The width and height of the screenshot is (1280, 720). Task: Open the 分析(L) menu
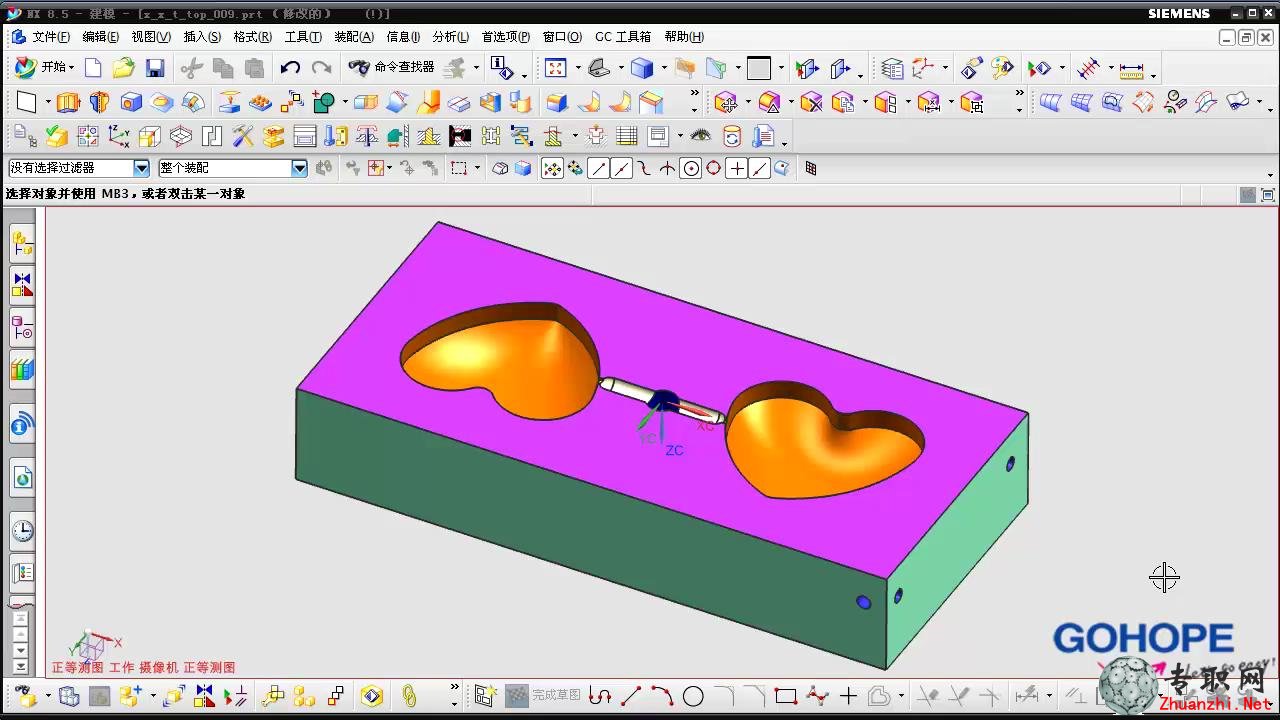[451, 37]
